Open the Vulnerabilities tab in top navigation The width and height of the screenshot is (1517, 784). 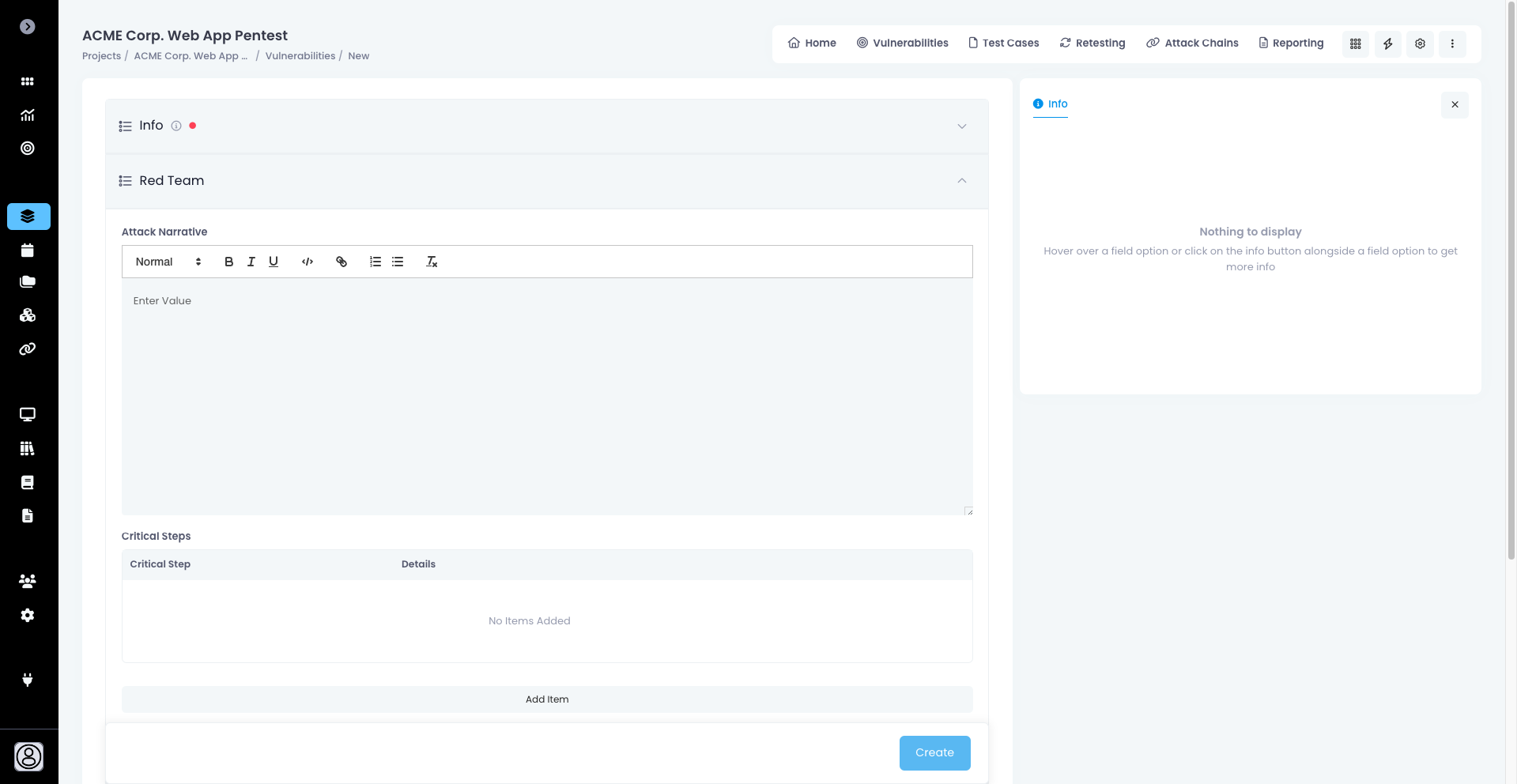tap(902, 43)
